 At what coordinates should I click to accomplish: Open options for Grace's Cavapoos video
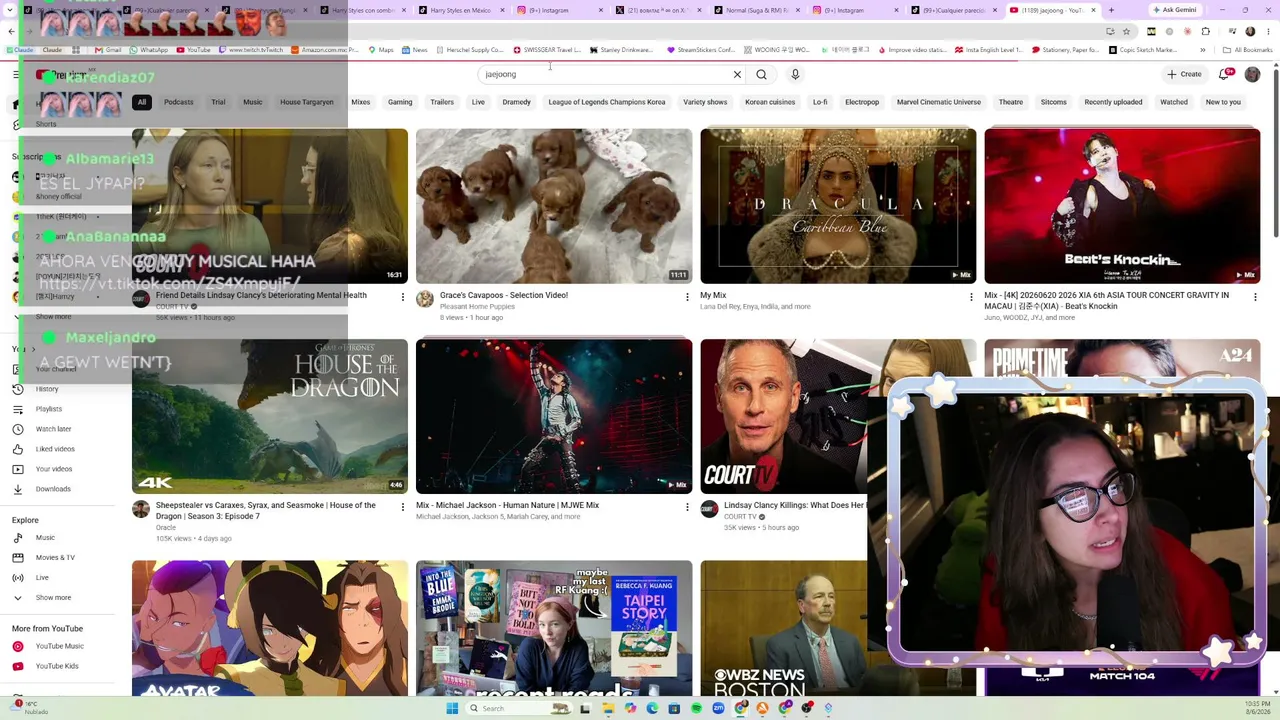[x=687, y=297]
